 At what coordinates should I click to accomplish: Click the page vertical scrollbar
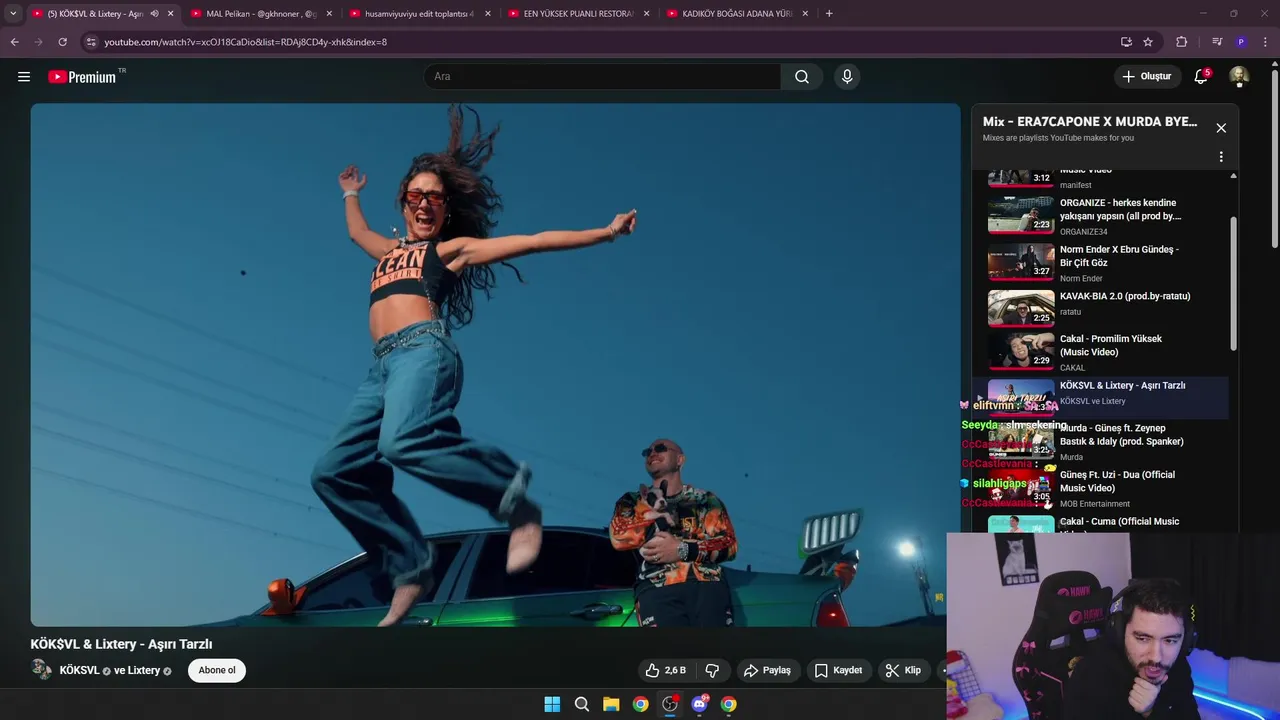coord(1275,158)
